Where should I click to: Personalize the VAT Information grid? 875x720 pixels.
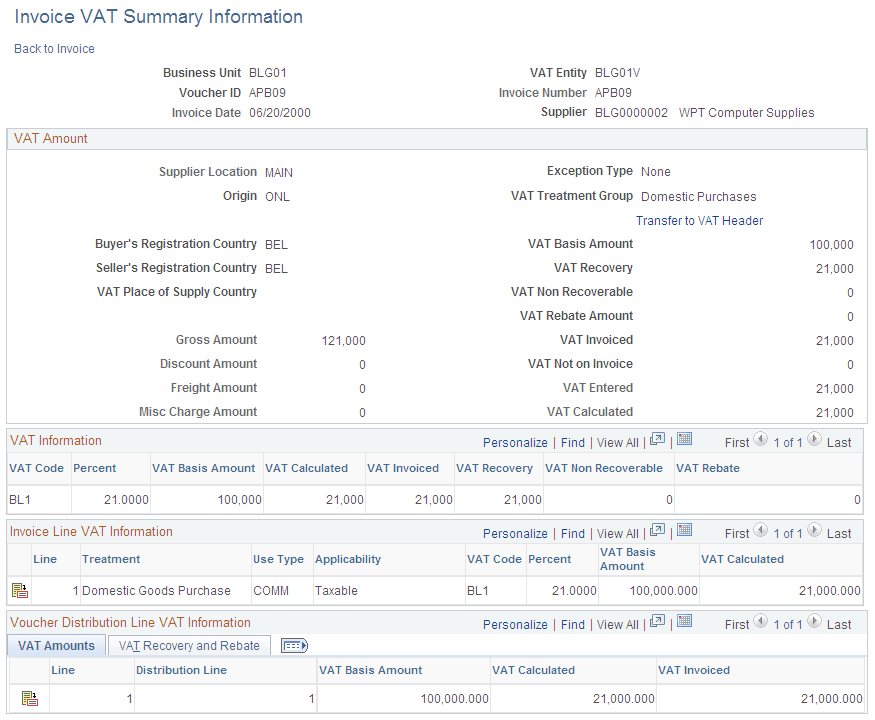point(515,442)
